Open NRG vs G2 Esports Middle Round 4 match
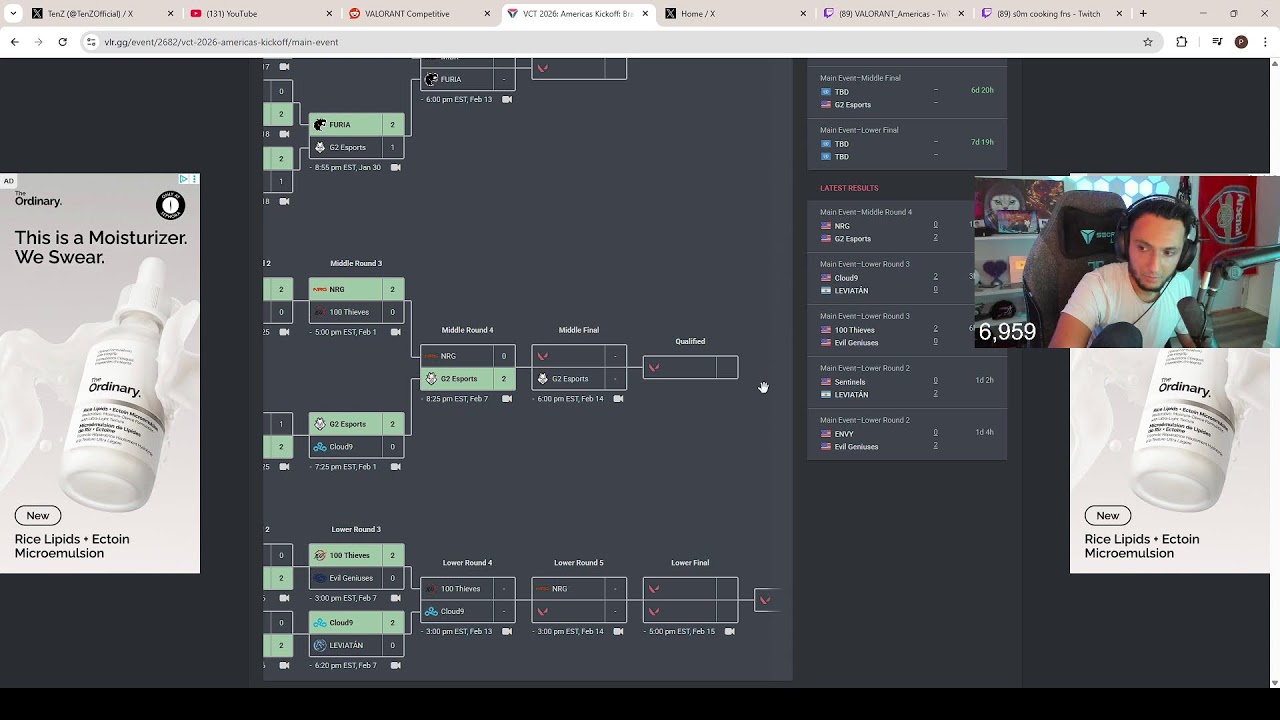The width and height of the screenshot is (1280, 720). [x=467, y=367]
